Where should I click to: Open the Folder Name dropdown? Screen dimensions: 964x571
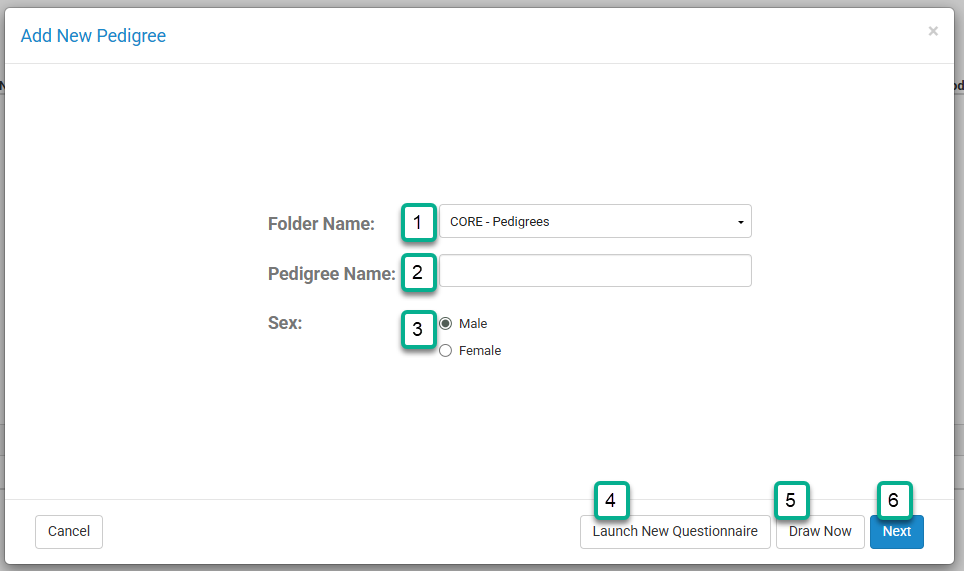click(x=594, y=222)
